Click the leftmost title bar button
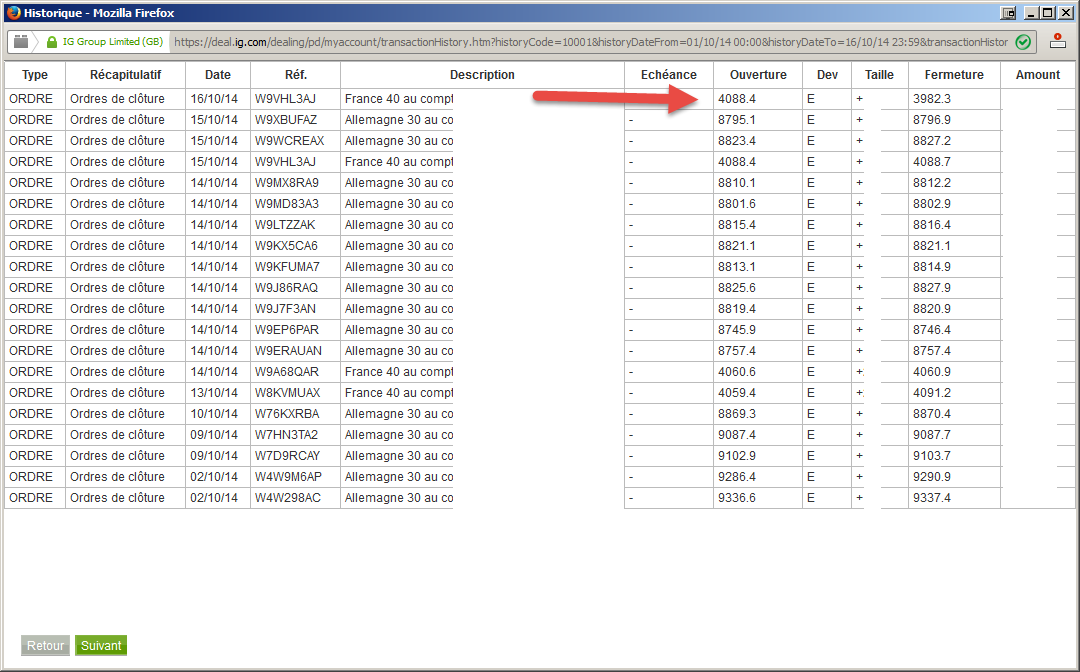Image resolution: width=1080 pixels, height=672 pixels. 1008,12
